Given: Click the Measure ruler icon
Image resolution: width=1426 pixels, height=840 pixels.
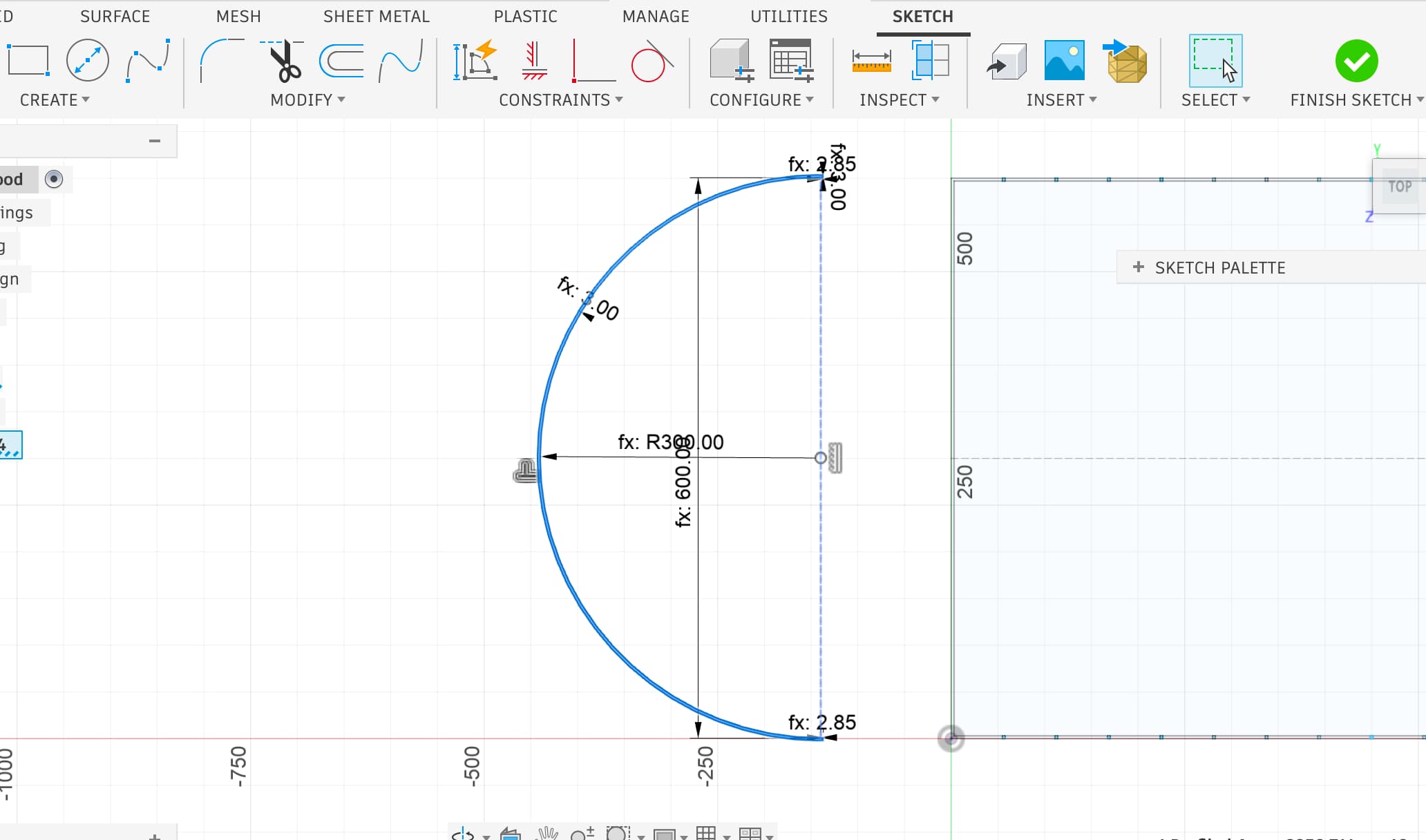Looking at the screenshot, I should pos(871,61).
